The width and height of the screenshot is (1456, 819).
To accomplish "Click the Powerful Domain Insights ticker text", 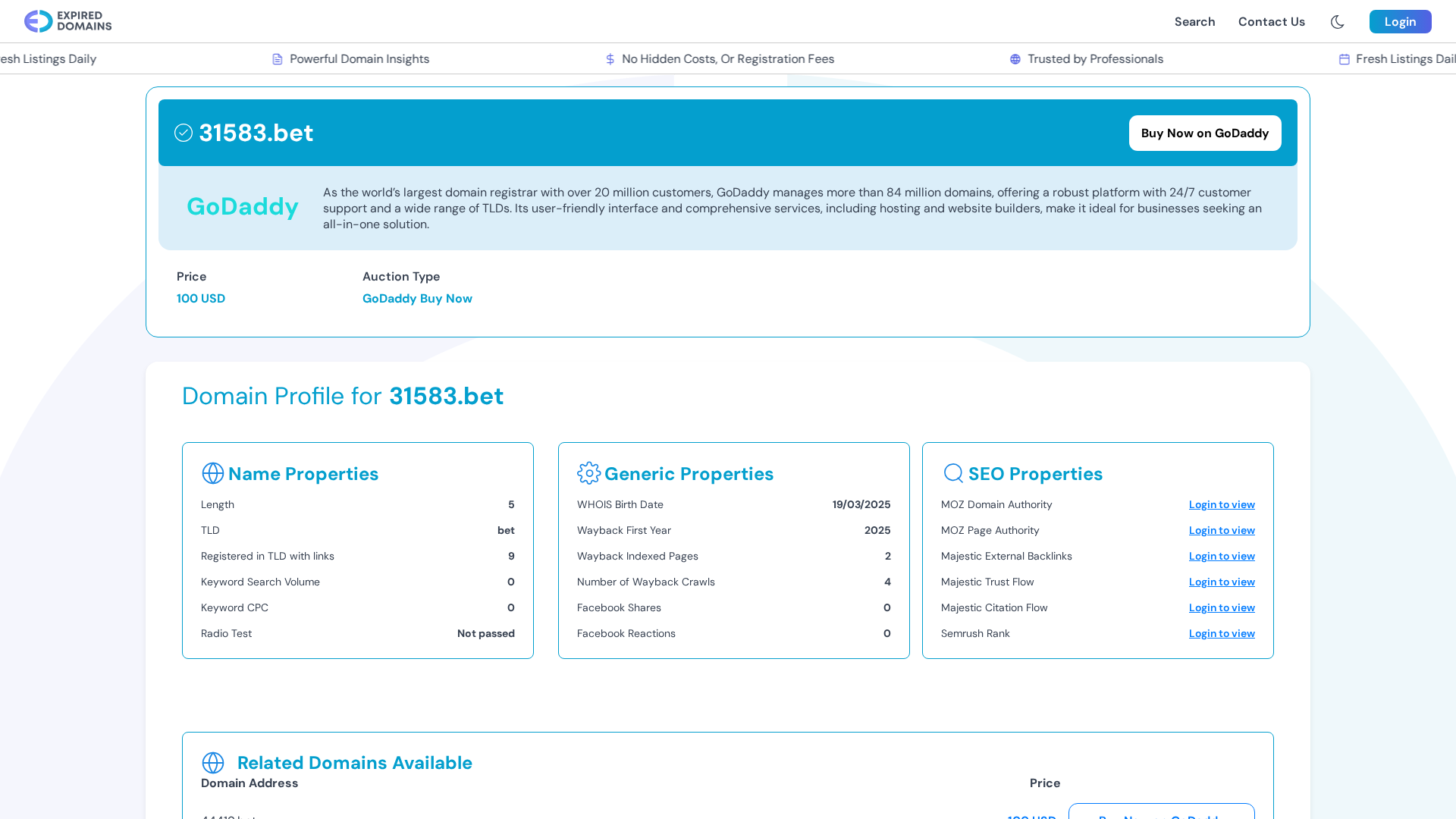I will point(359,59).
